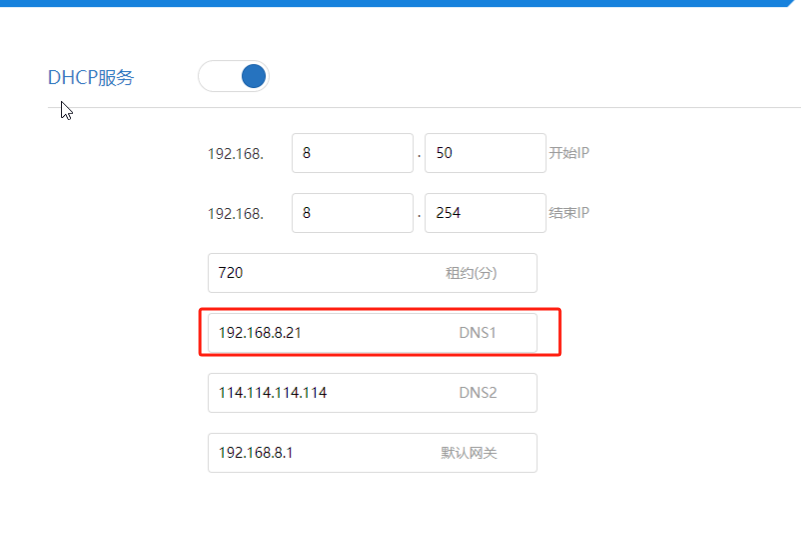Screen dimensions: 801x543
Task: Click the DNS2 label inside its field
Action: 477,393
